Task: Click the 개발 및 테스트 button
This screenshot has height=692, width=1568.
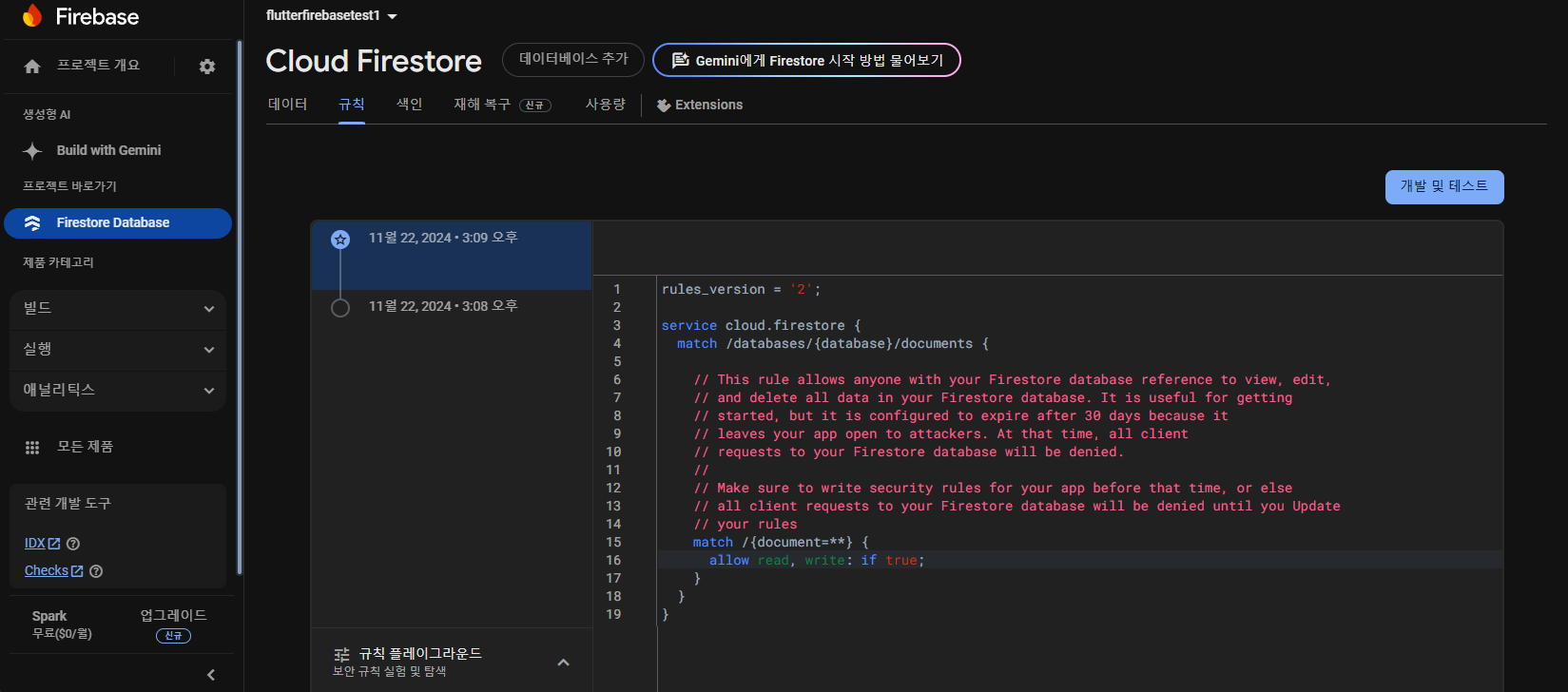Action: click(x=1444, y=187)
